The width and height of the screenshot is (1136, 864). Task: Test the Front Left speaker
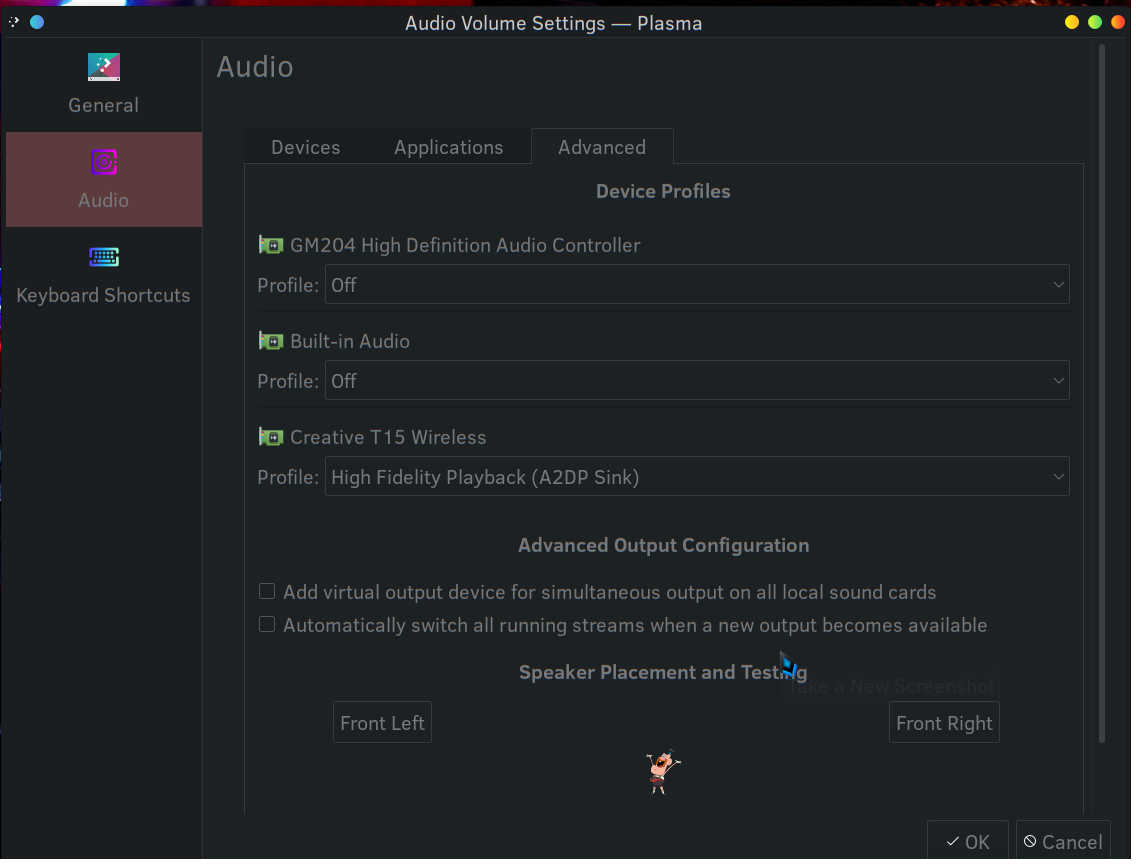(382, 723)
